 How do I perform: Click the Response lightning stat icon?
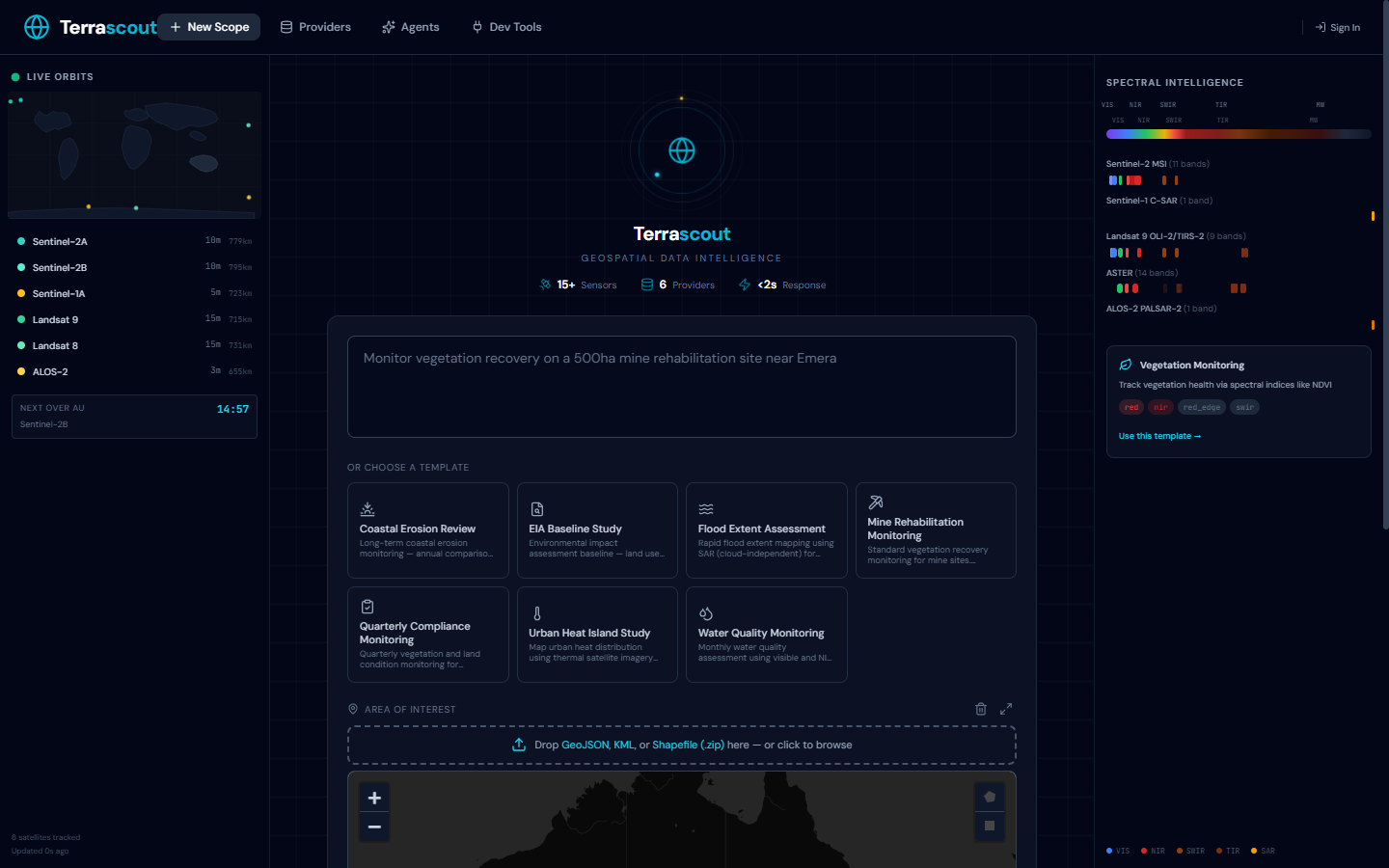(x=745, y=285)
